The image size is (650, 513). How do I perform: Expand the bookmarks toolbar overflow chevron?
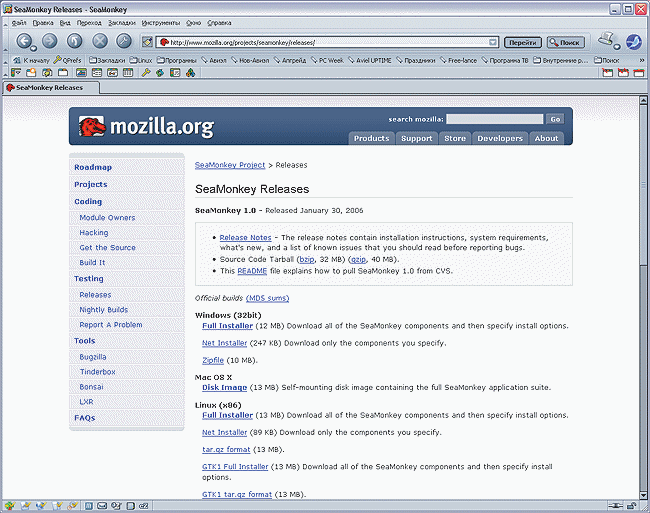click(642, 60)
